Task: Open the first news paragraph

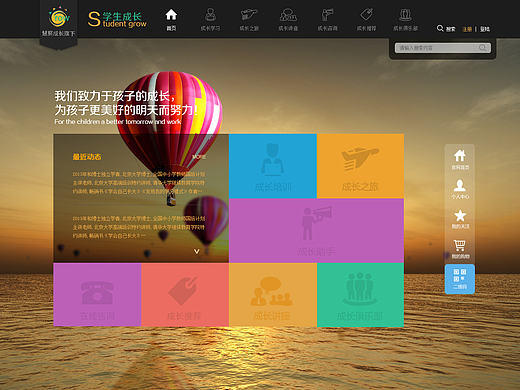Action: (139, 183)
